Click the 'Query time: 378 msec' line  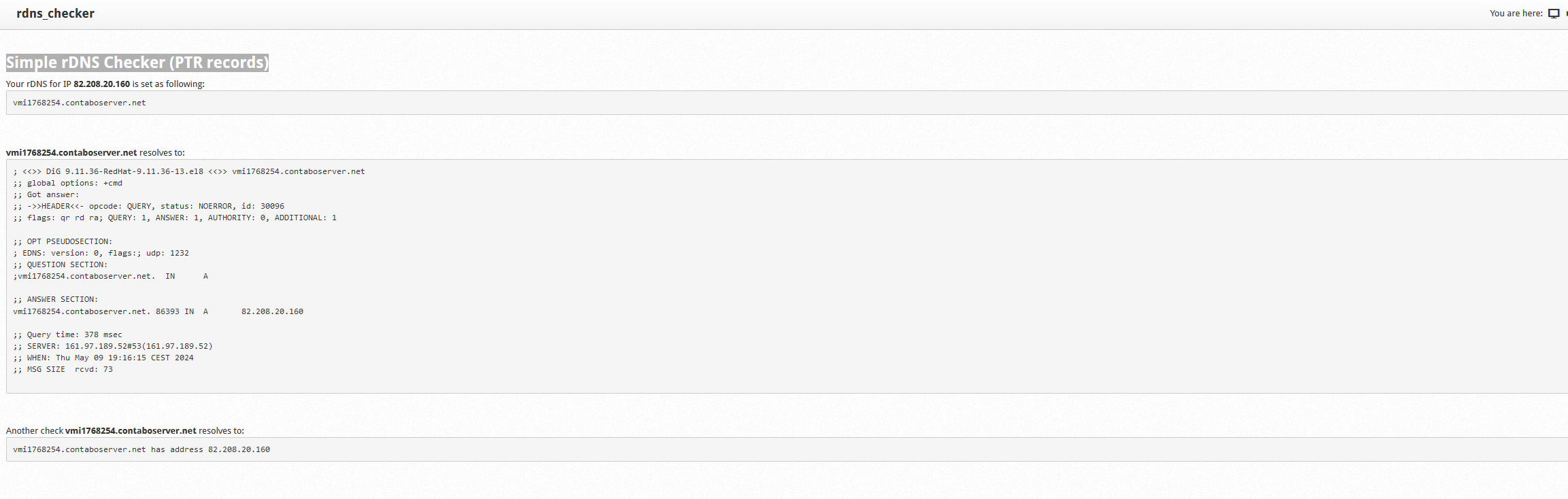click(67, 335)
